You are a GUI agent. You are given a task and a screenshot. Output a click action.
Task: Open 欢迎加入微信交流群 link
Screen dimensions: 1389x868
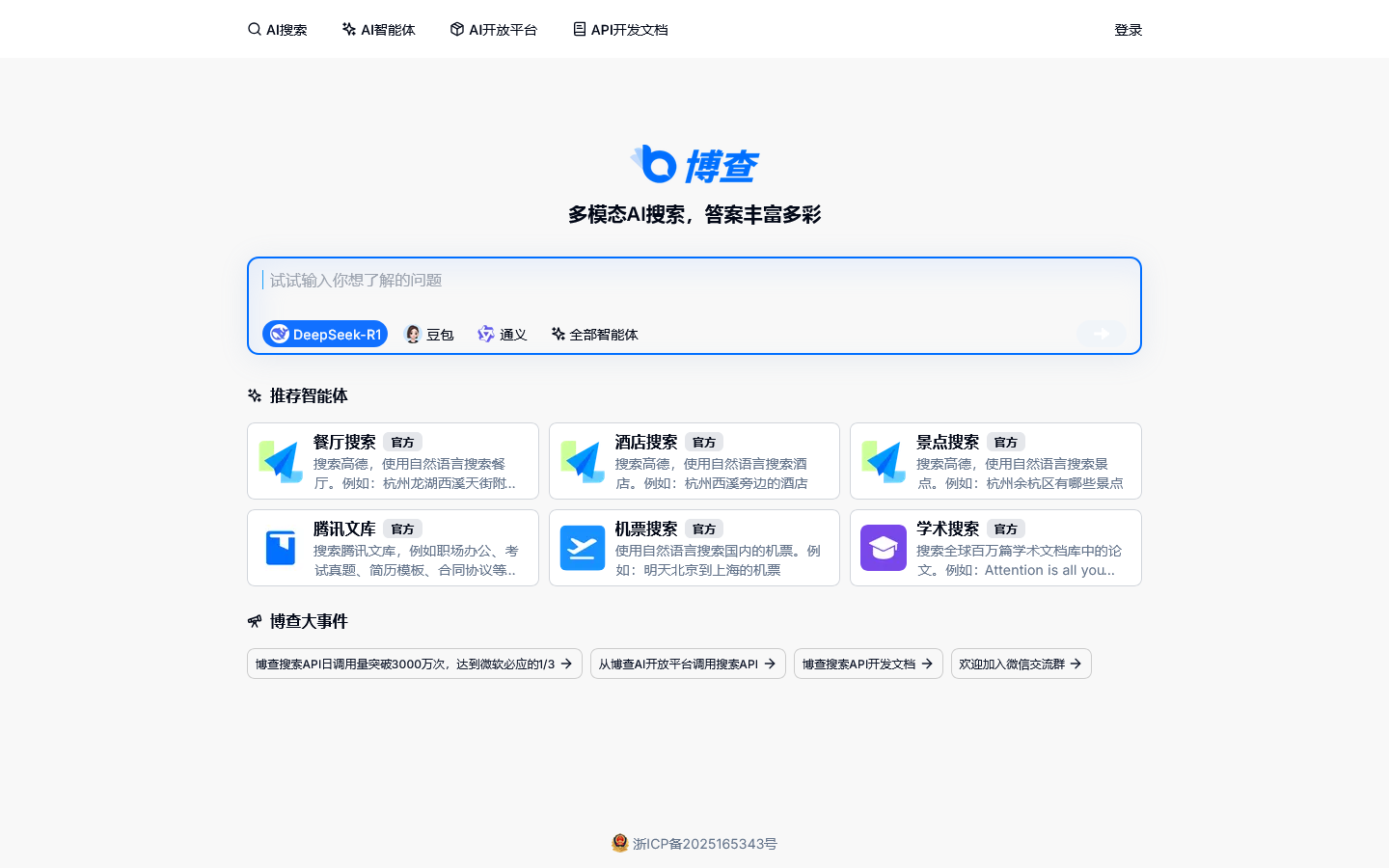1021,664
